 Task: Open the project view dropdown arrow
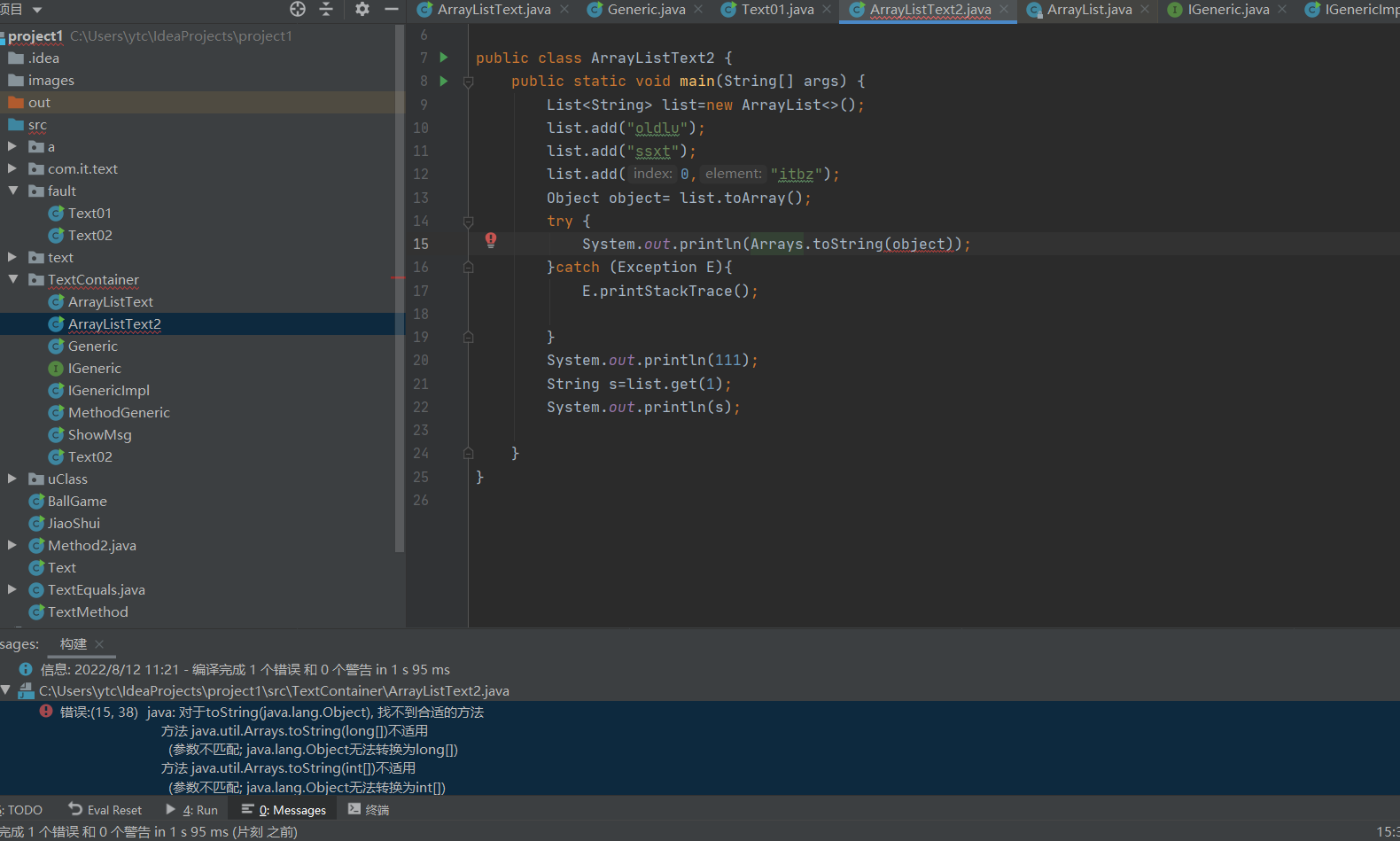point(37,10)
